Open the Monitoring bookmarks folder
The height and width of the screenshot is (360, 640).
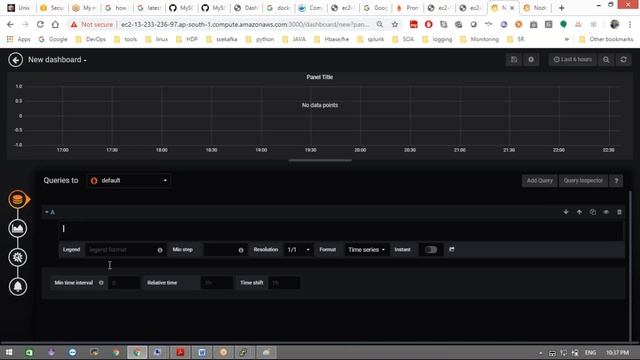(479, 39)
